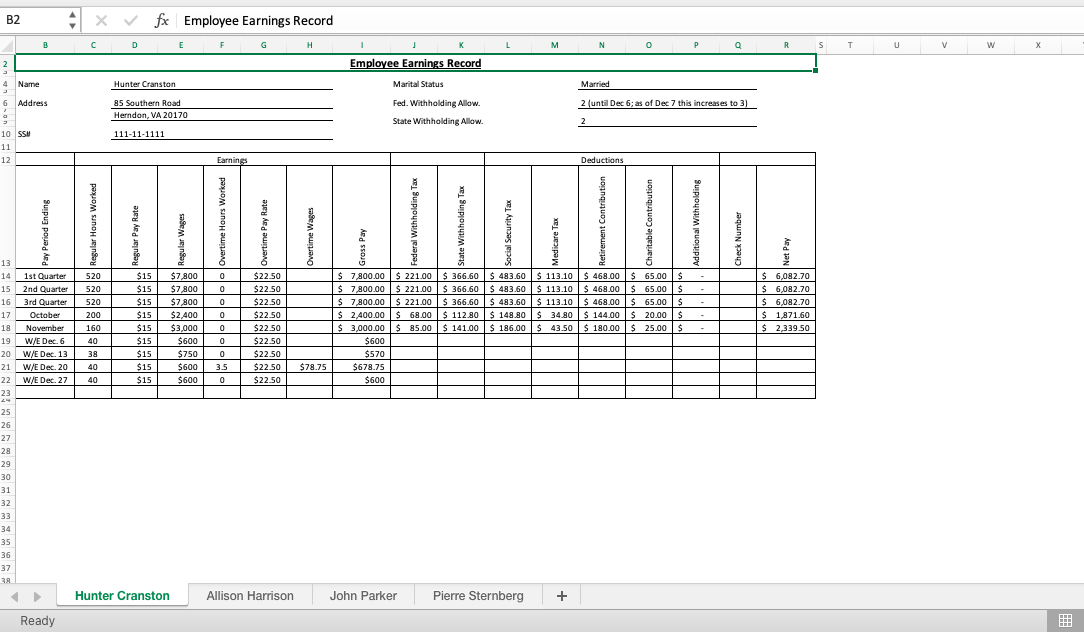Click the federal withholding allowance note cell
This screenshot has width=1084, height=632.
(668, 102)
